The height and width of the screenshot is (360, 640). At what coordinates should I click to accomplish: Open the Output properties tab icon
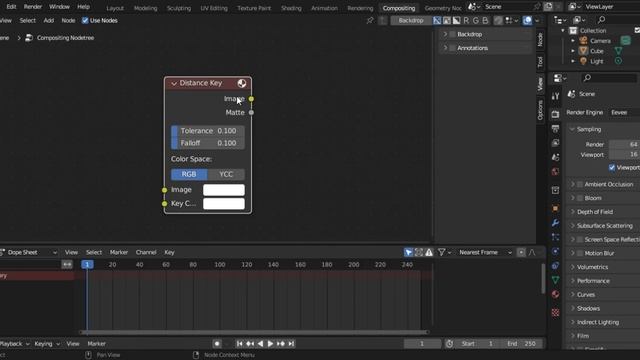click(556, 129)
